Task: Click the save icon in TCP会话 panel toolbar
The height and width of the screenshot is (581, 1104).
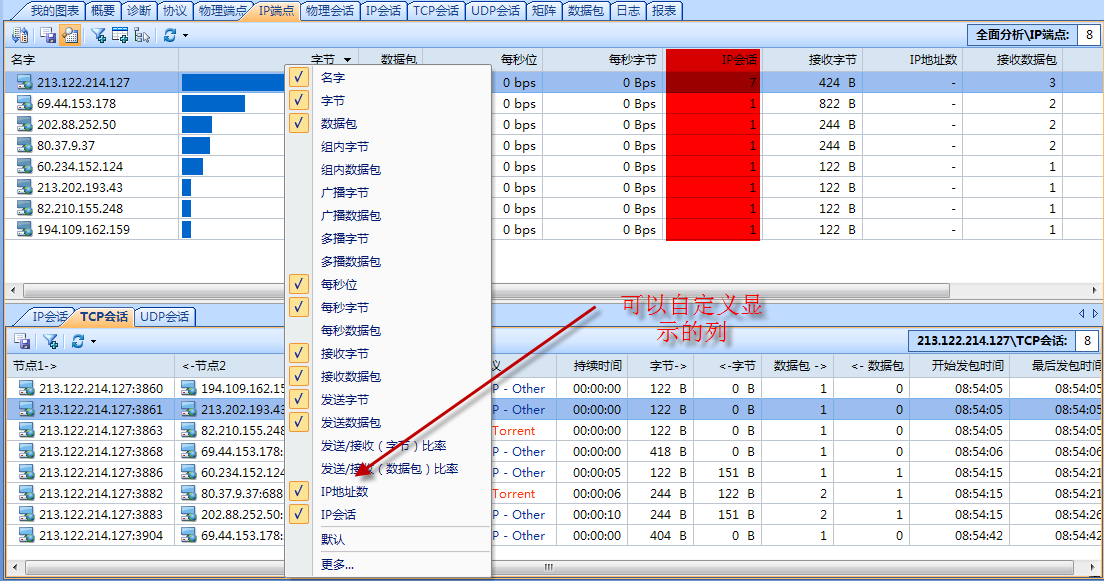Action: pyautogui.click(x=22, y=342)
